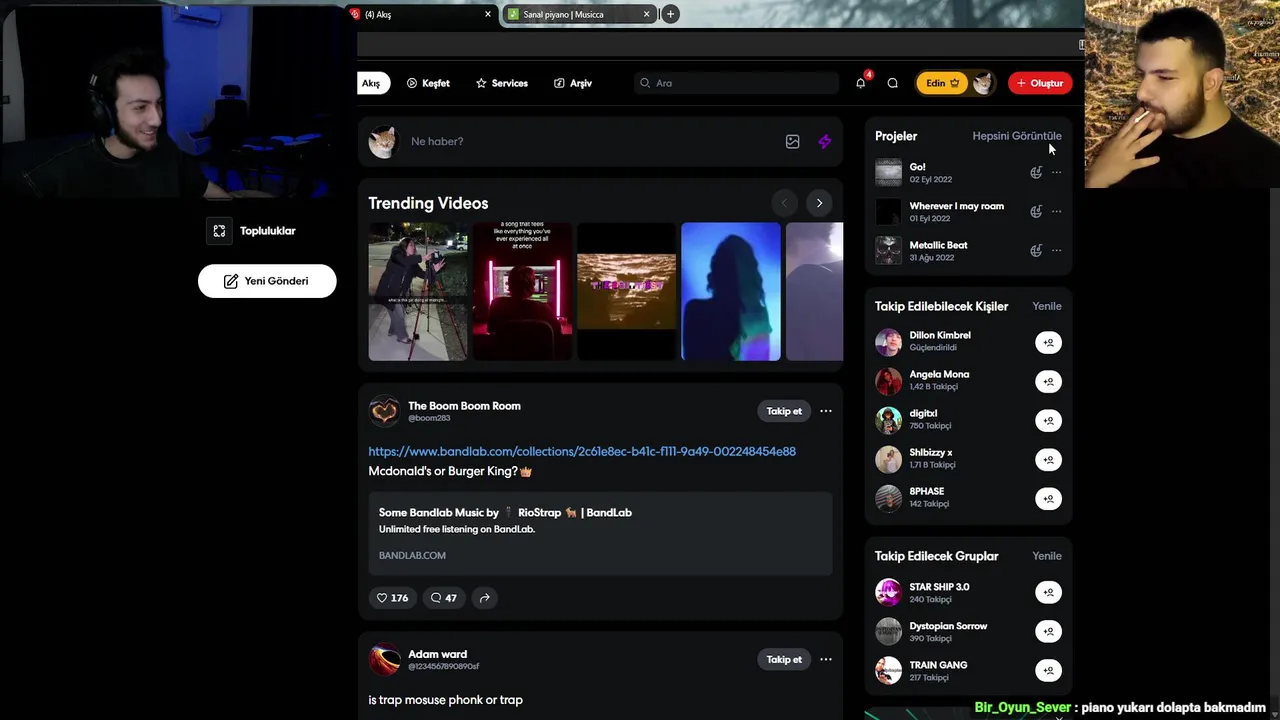
Task: Open the Services menu
Action: (x=502, y=83)
